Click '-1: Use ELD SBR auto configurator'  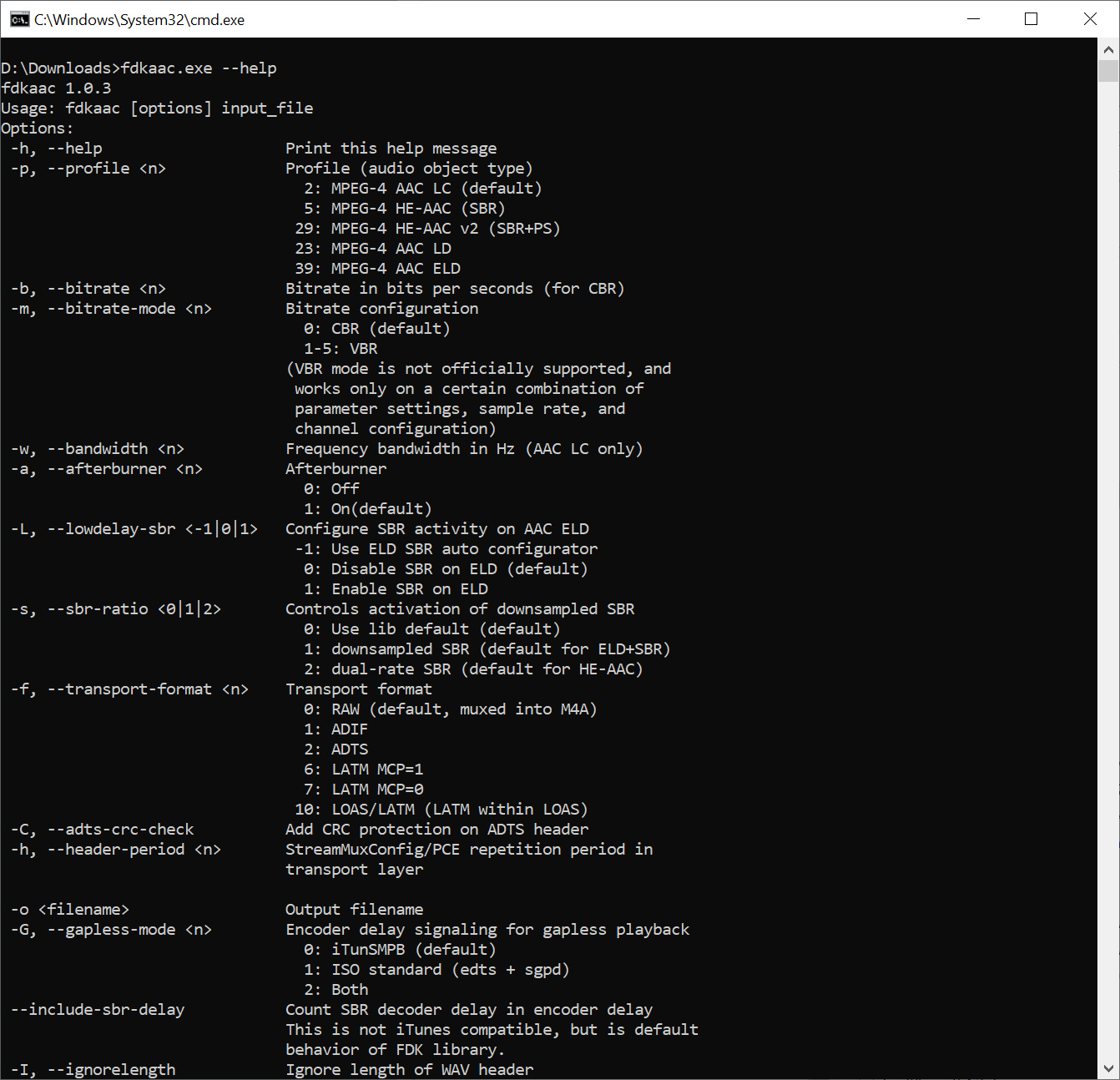pos(446,549)
